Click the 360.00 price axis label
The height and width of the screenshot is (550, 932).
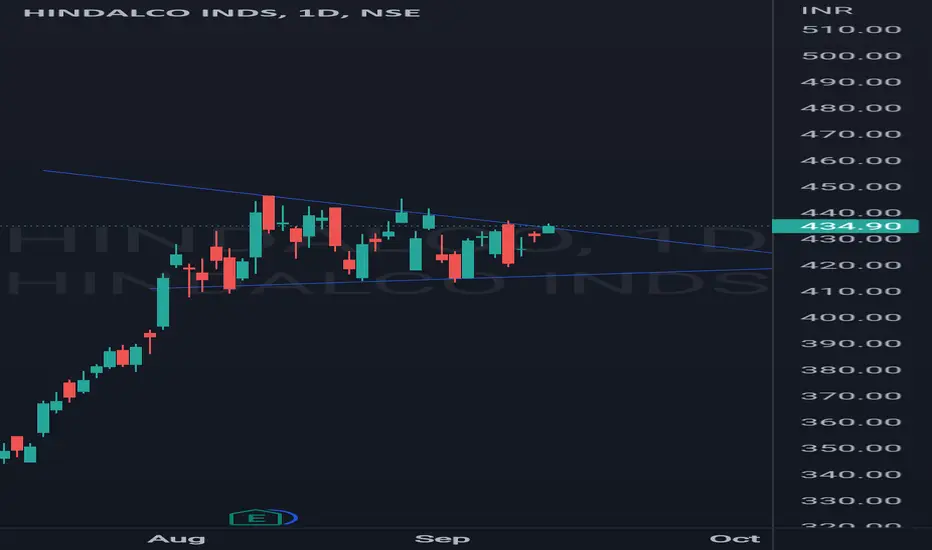point(851,422)
